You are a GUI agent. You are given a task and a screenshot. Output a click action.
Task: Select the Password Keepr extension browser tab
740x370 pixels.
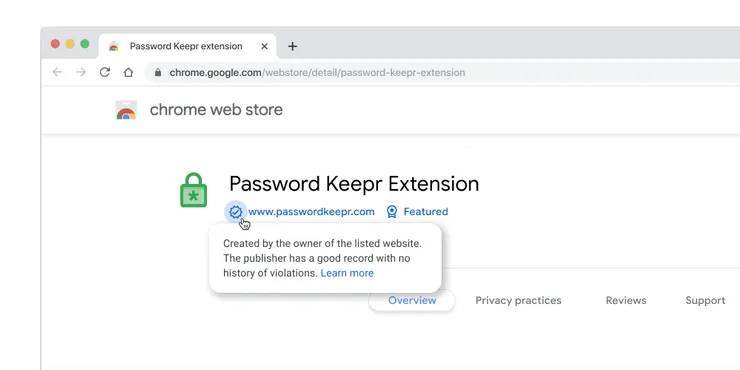tap(188, 46)
